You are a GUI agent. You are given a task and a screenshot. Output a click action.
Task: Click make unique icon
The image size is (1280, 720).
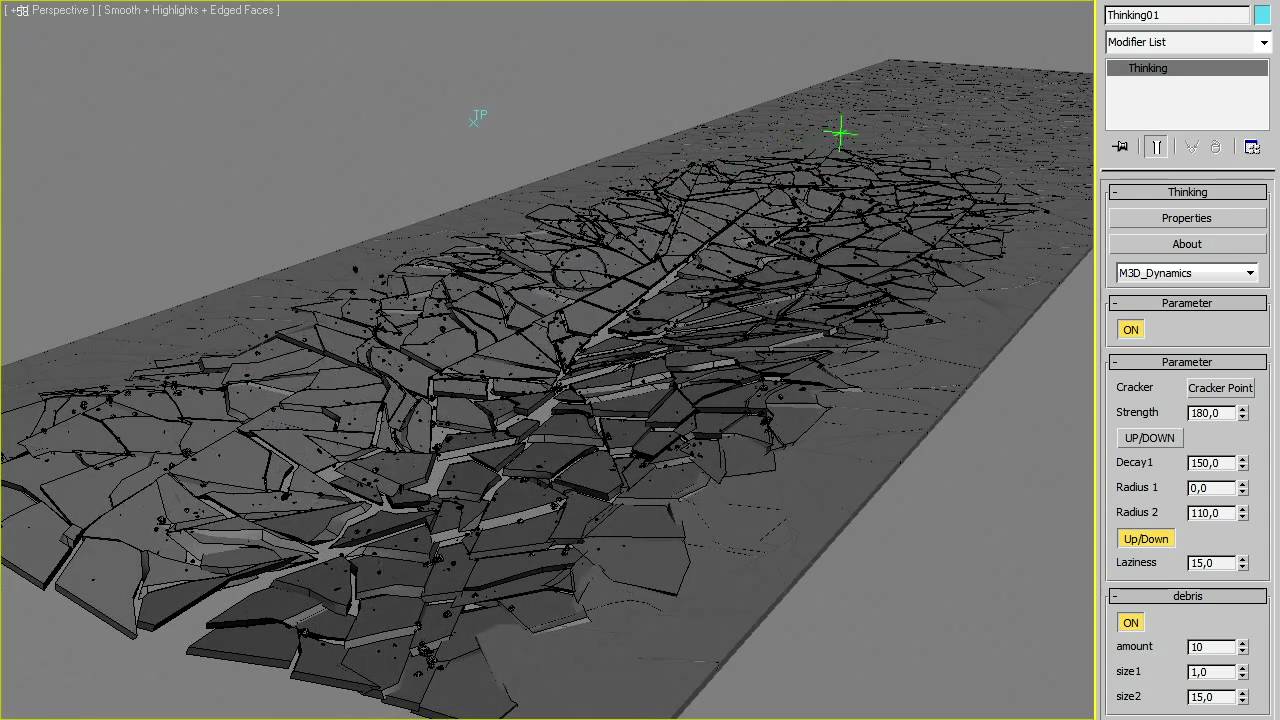[1192, 147]
